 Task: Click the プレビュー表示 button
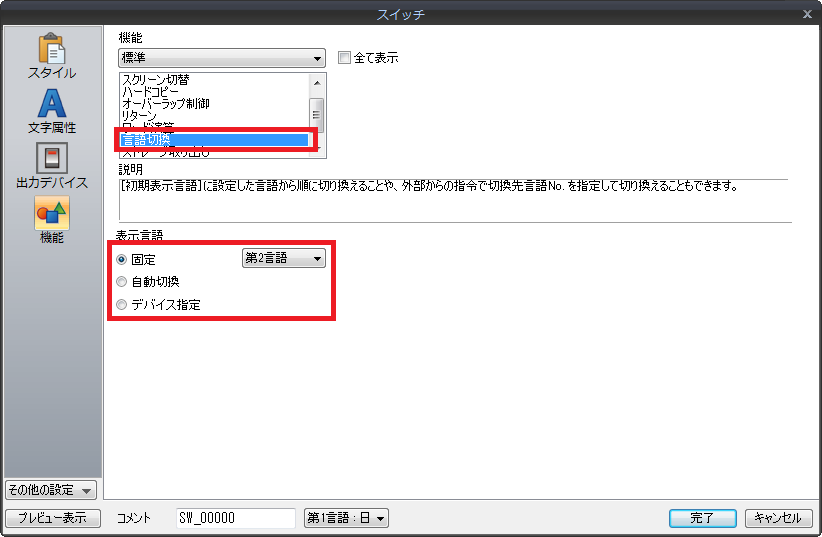point(52,518)
